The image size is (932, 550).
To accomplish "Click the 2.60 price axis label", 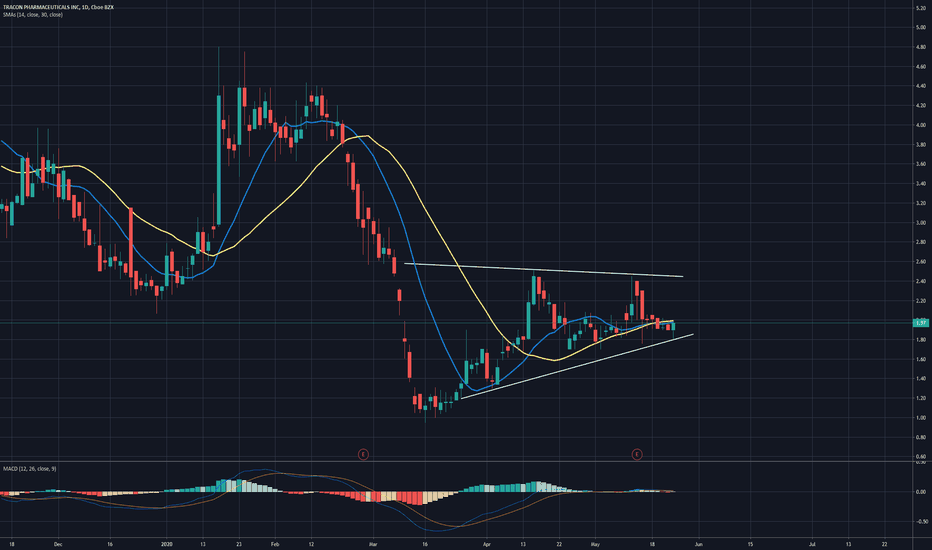I will click(x=920, y=262).
